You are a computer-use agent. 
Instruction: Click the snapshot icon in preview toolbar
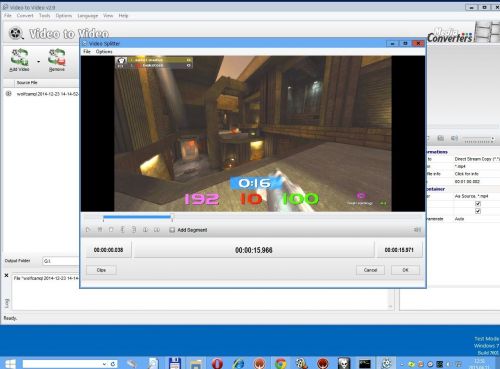pyautogui.click(x=441, y=138)
